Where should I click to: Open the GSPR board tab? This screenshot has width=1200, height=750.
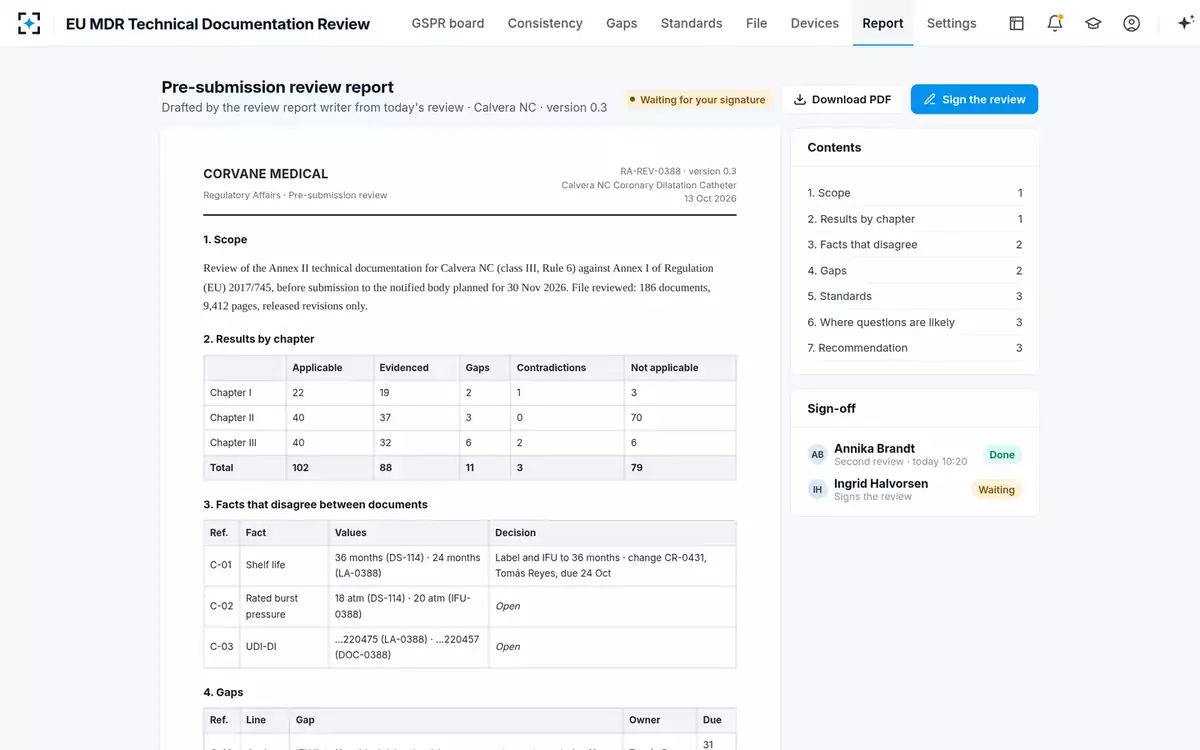pos(448,23)
